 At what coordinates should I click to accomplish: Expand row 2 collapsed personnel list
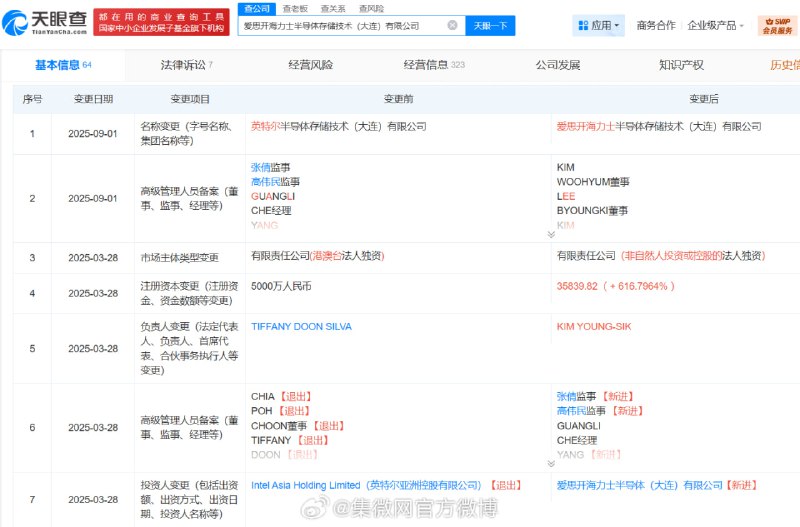(x=551, y=234)
